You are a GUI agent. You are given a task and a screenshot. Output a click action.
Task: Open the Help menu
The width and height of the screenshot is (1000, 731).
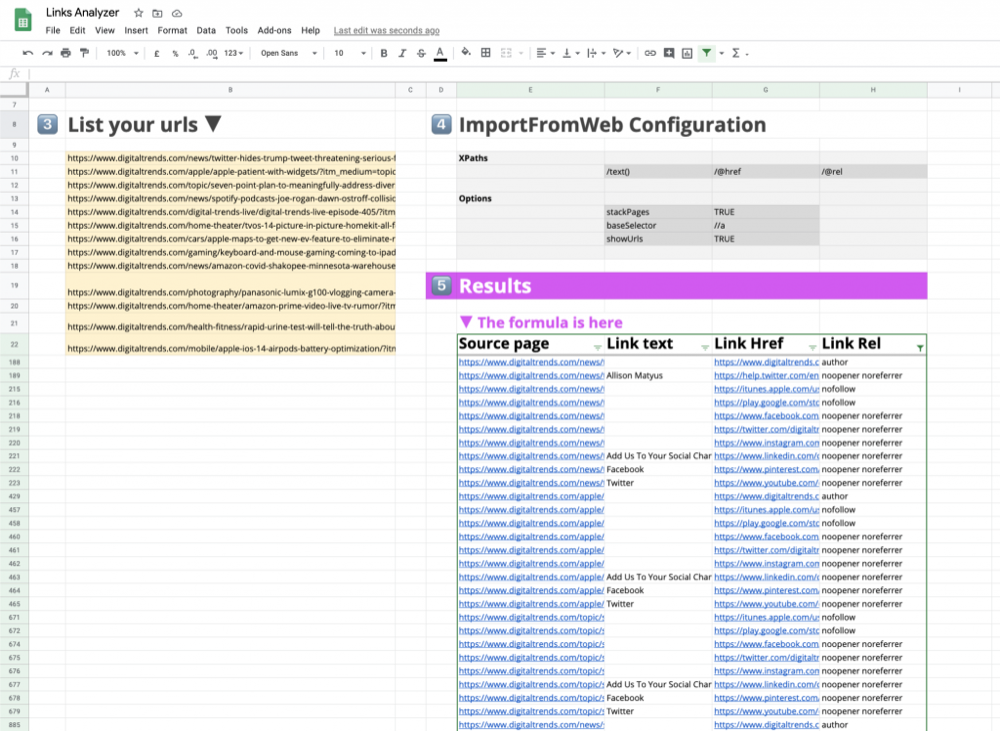tap(311, 30)
